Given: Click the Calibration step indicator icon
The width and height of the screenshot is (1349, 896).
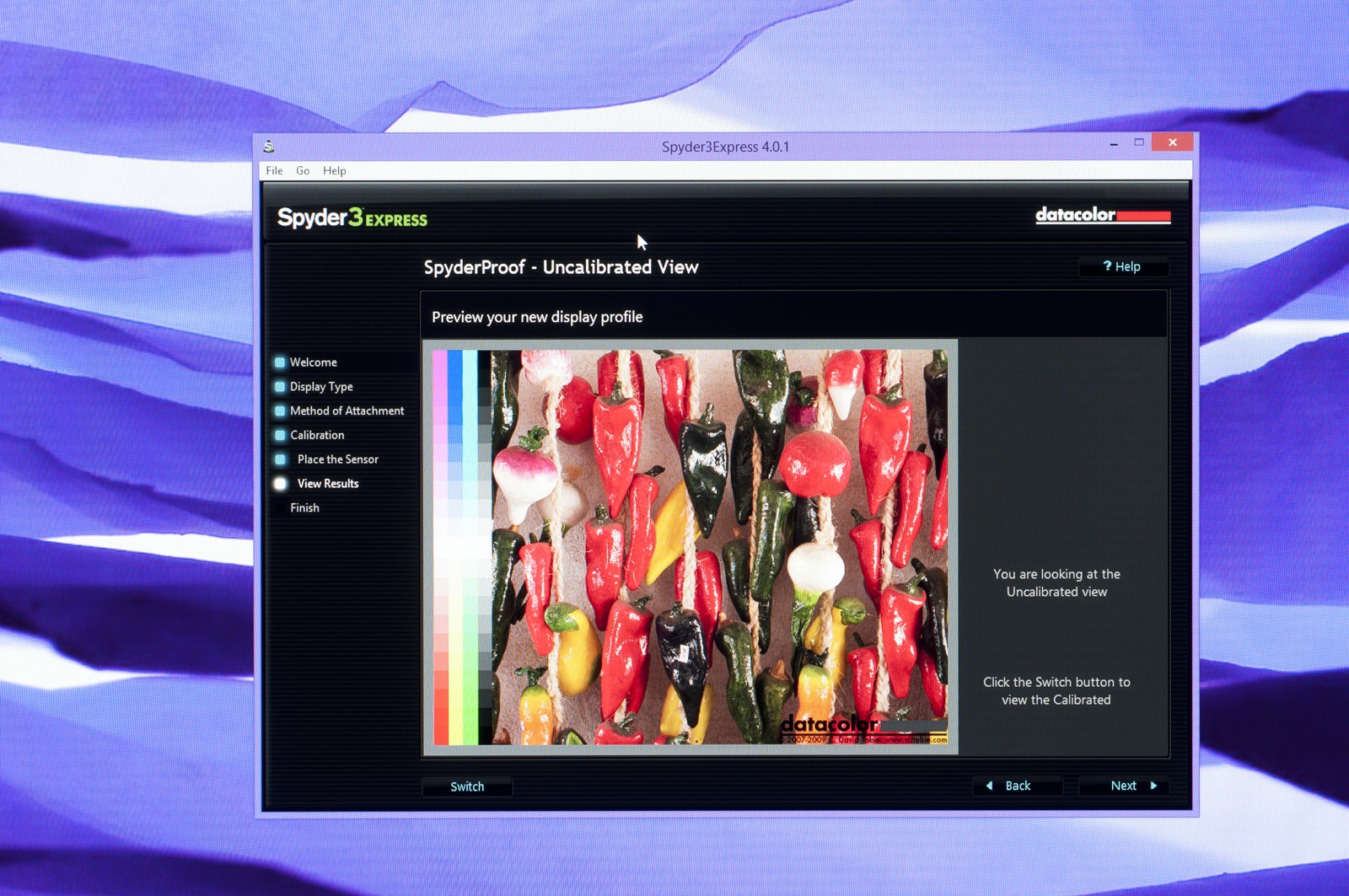Looking at the screenshot, I should (280, 436).
